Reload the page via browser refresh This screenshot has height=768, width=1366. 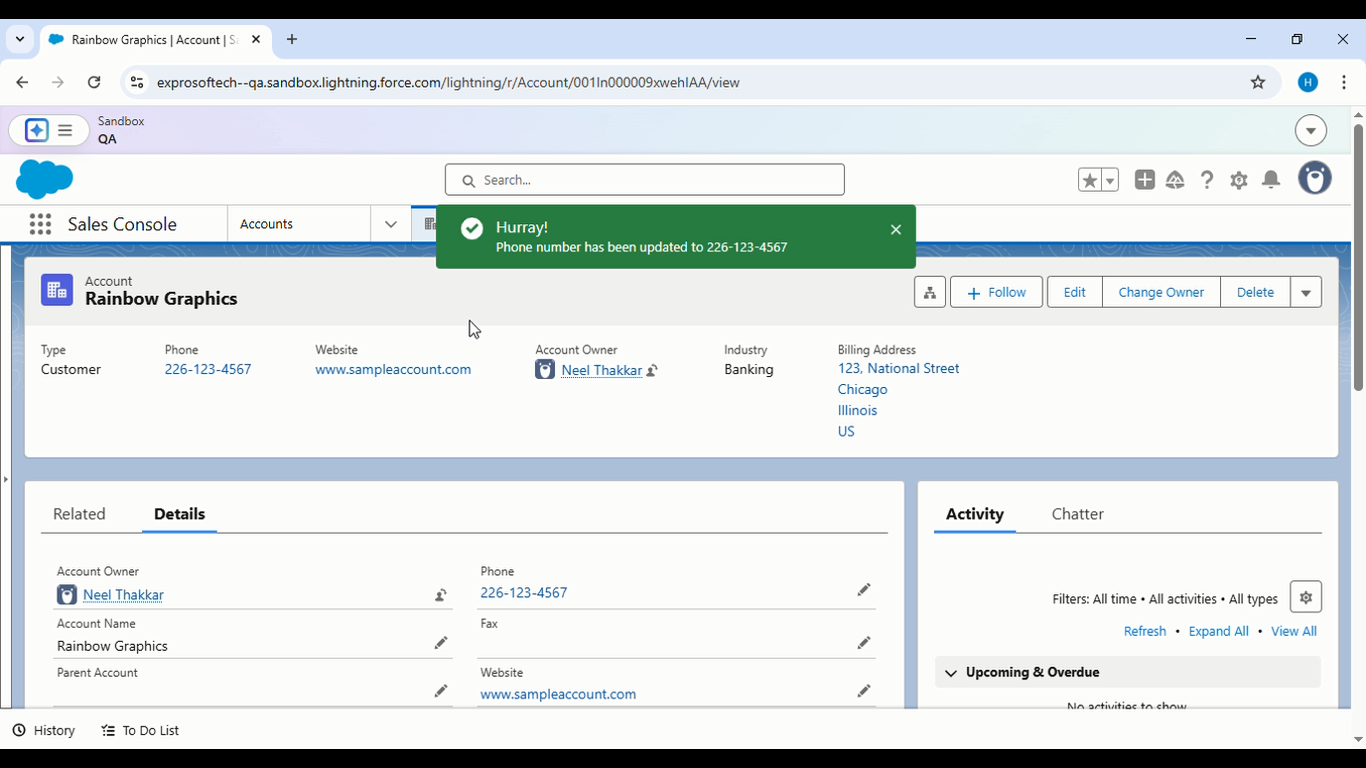tap(94, 82)
